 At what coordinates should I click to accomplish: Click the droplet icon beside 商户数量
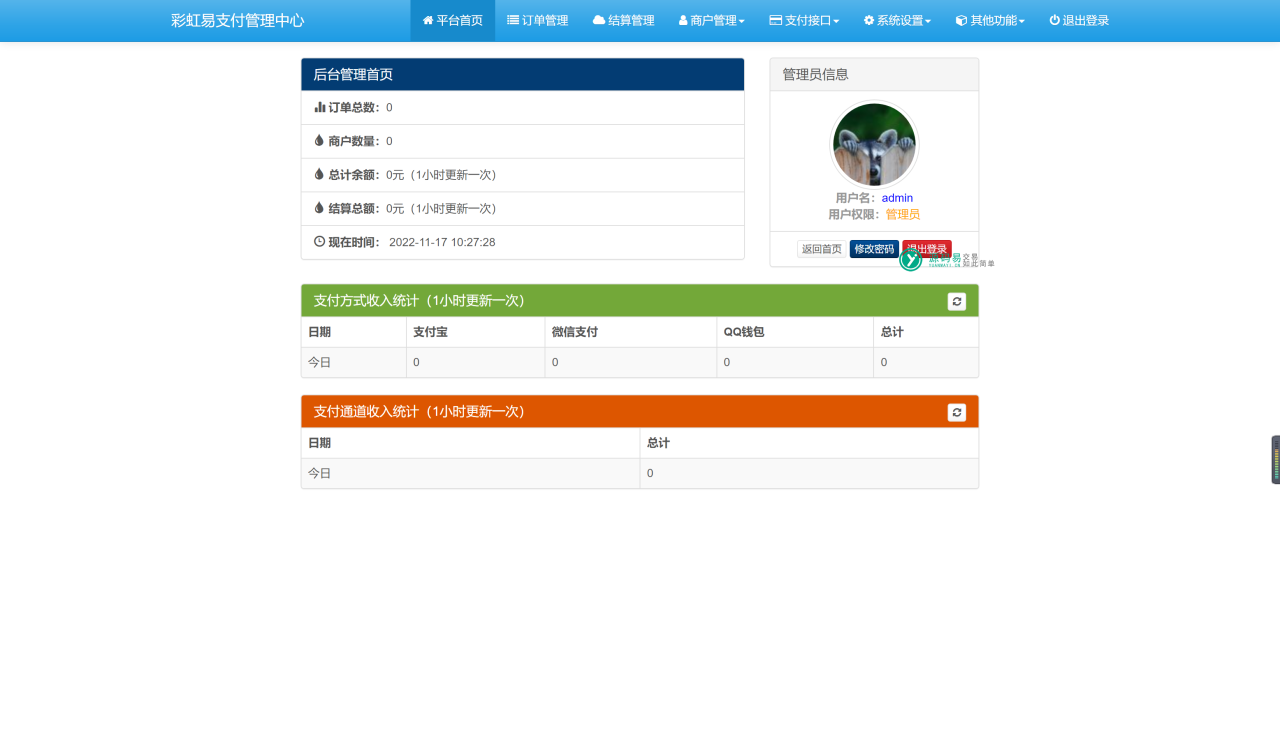tap(319, 141)
